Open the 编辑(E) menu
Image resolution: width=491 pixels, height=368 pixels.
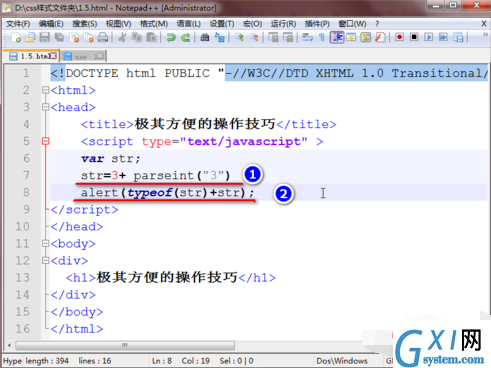(51, 24)
